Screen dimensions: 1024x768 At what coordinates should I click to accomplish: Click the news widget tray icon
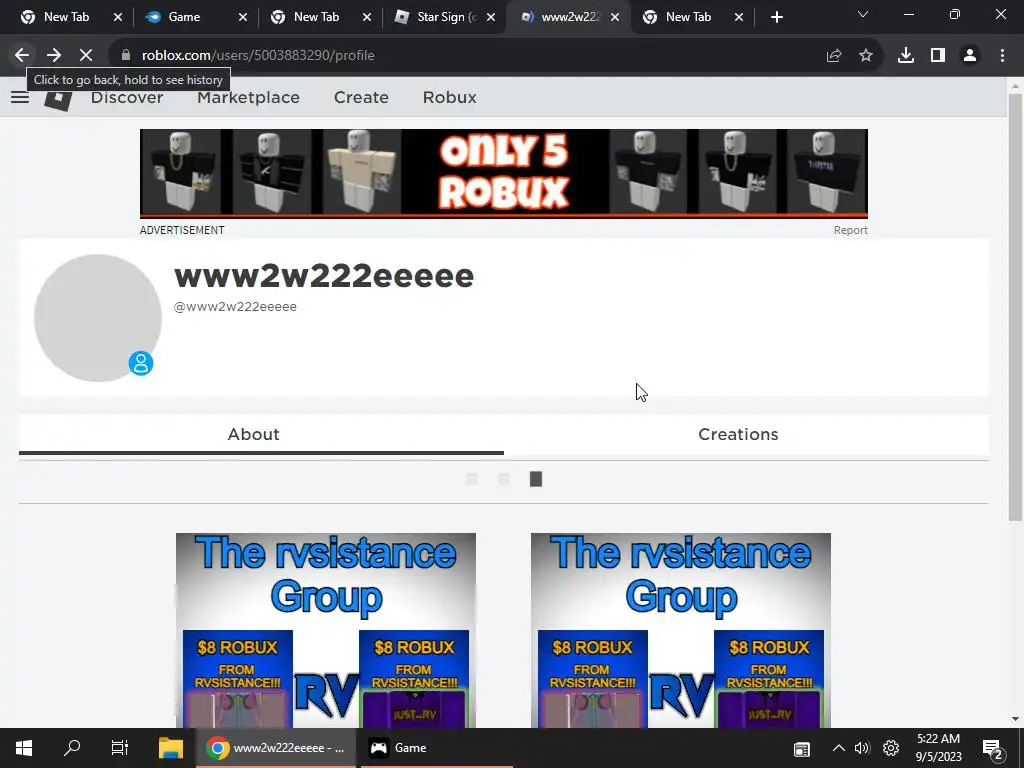click(x=802, y=749)
